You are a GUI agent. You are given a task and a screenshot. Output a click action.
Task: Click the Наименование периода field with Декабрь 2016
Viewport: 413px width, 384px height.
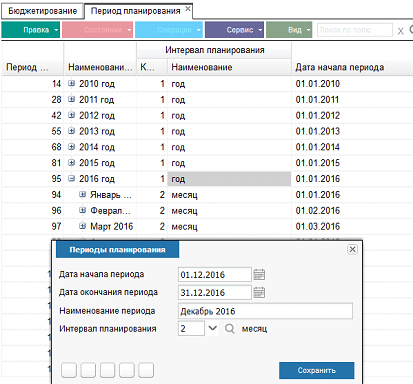pos(265,311)
